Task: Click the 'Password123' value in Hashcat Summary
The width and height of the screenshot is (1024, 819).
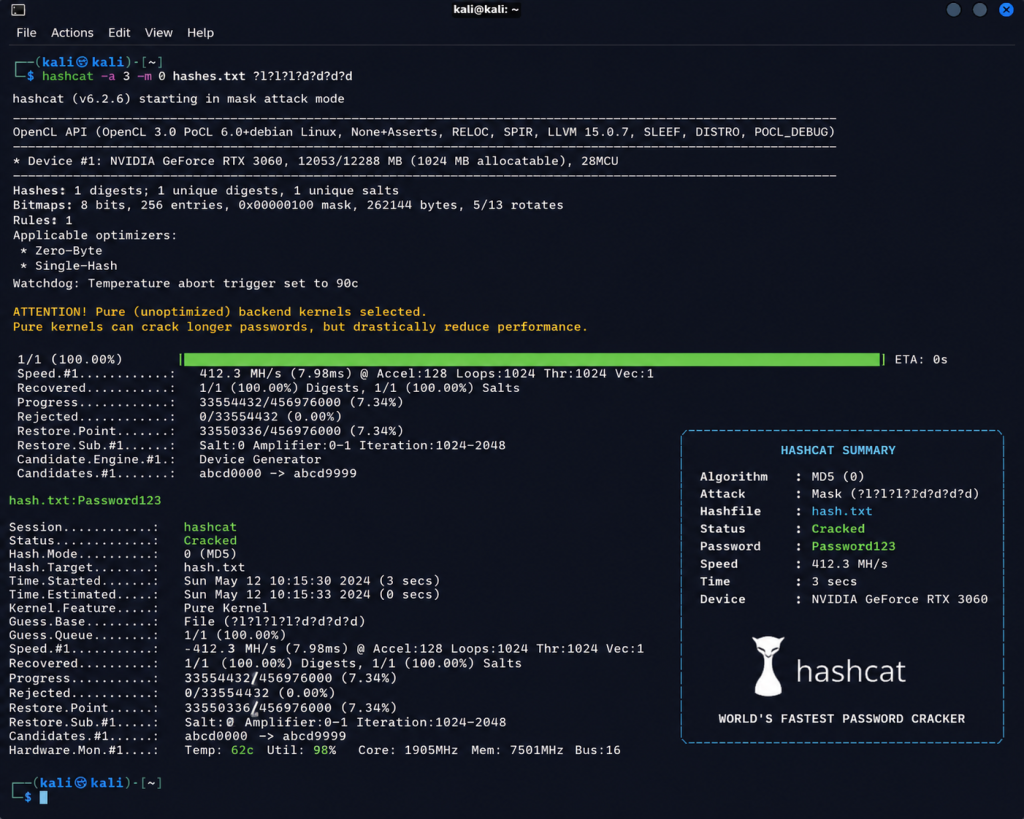Action: click(853, 546)
